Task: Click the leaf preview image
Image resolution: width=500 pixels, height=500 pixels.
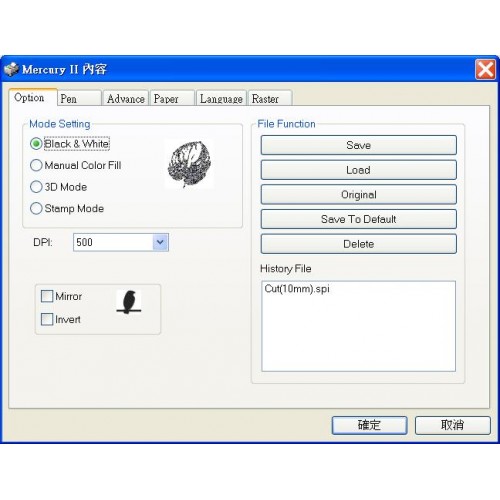Action: [x=190, y=164]
